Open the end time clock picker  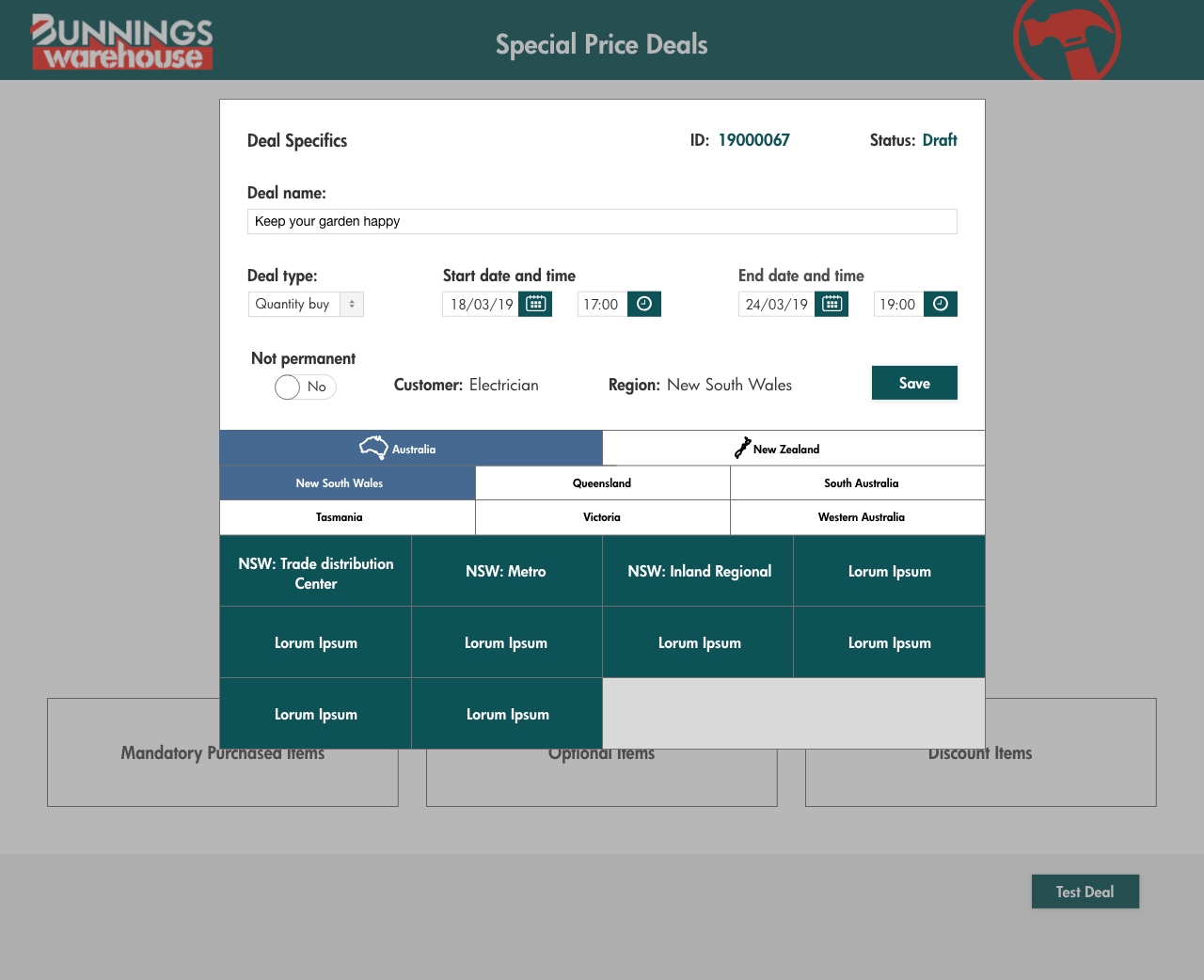coord(940,304)
